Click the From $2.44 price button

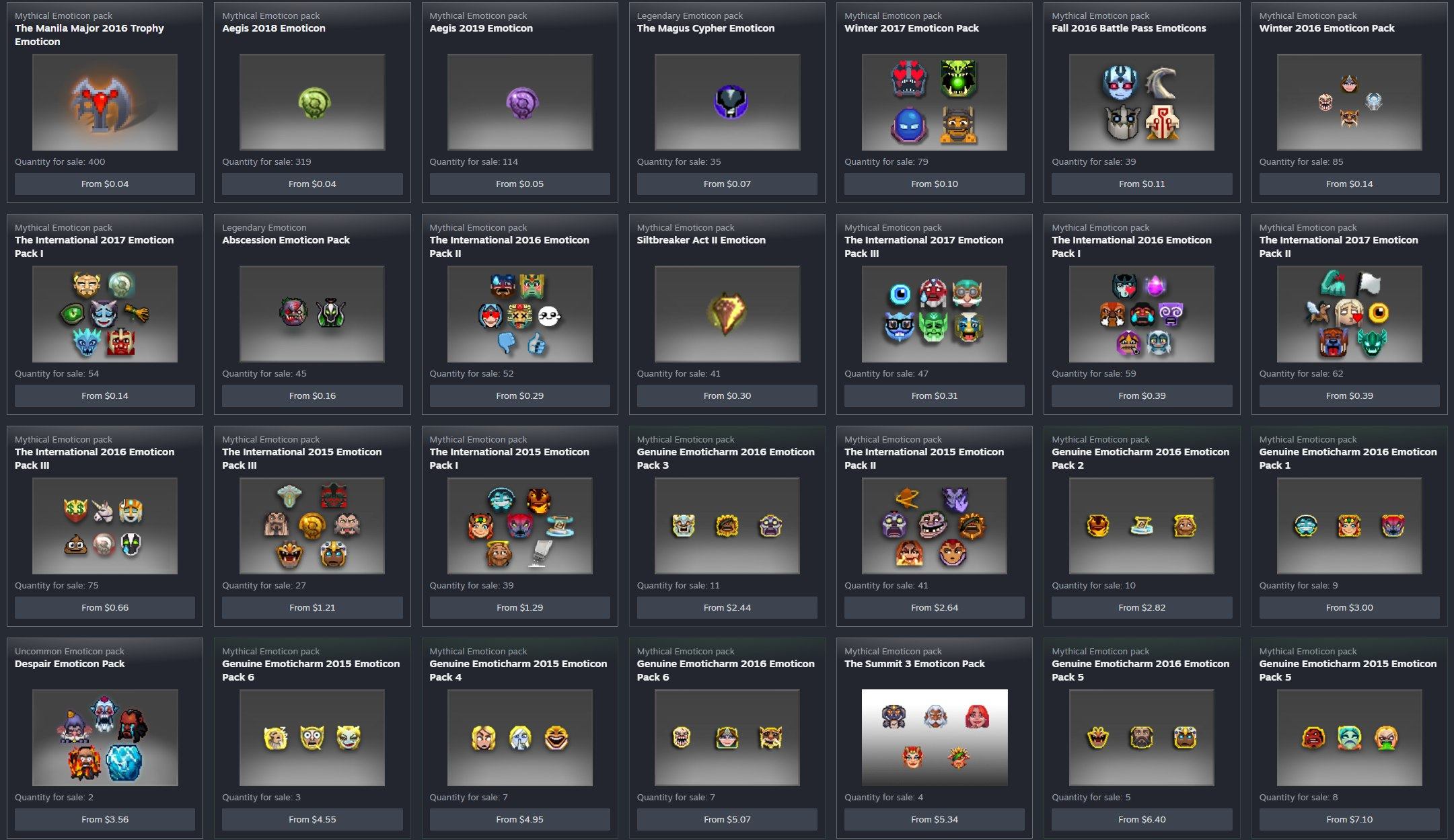coord(727,607)
